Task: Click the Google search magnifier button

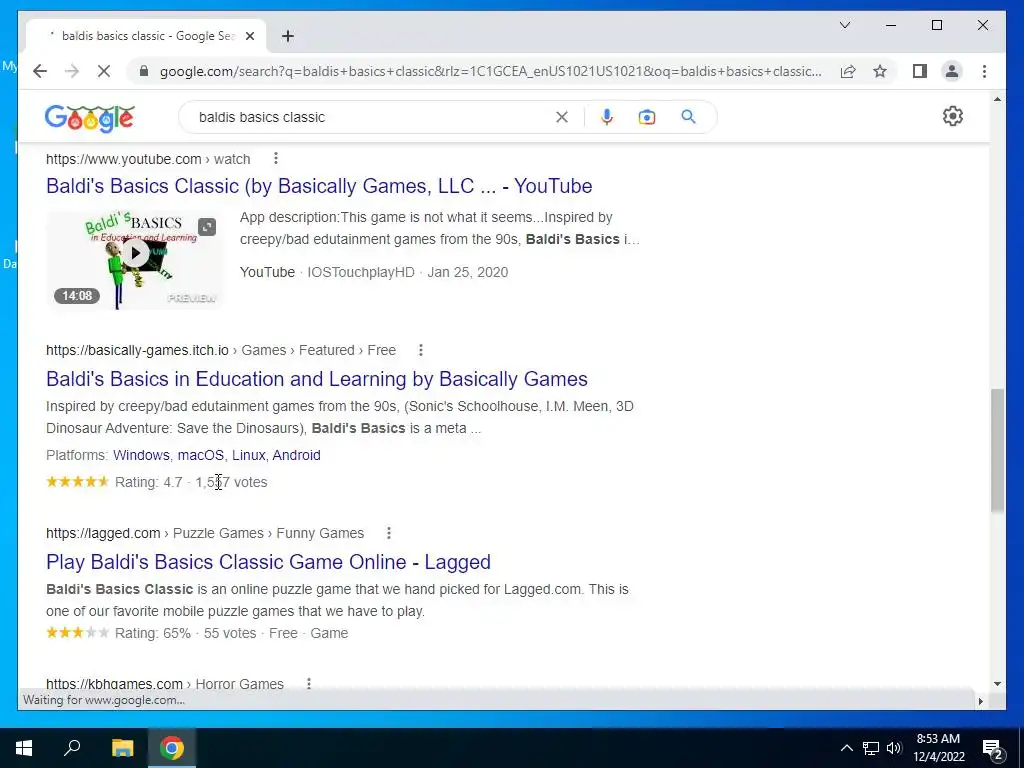Action: click(688, 117)
